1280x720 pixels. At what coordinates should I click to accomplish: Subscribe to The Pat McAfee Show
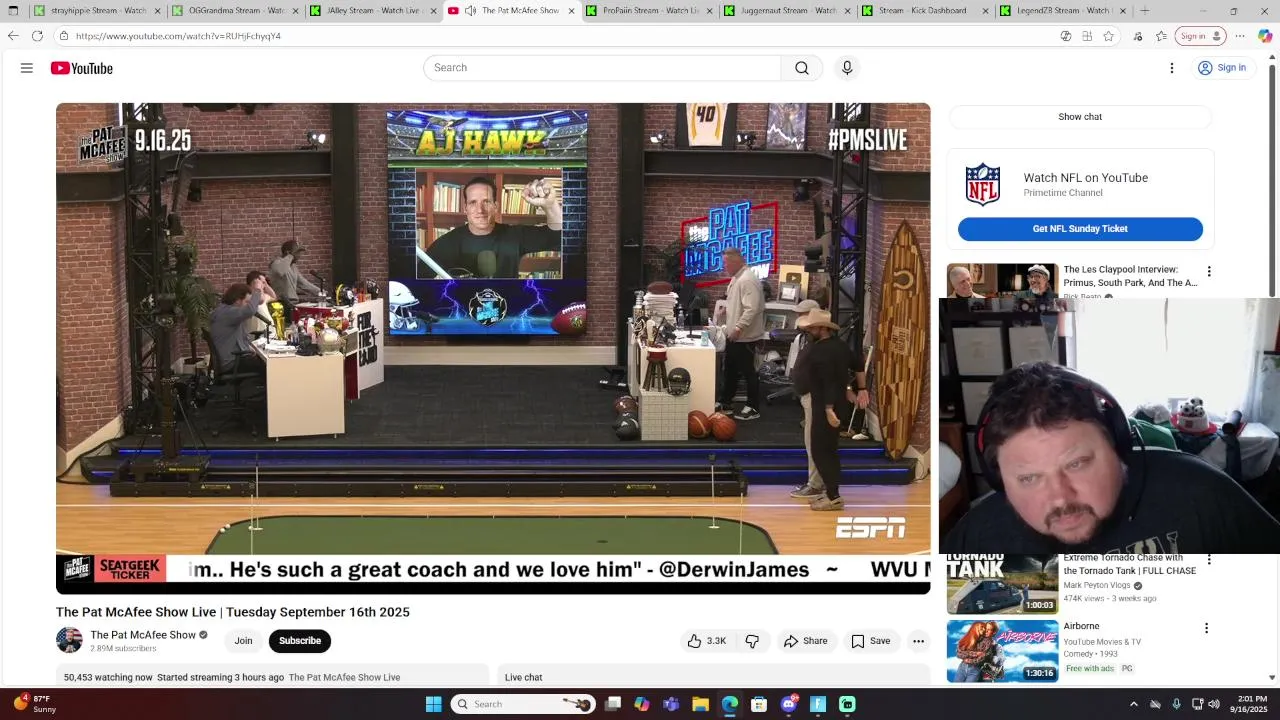pos(300,641)
